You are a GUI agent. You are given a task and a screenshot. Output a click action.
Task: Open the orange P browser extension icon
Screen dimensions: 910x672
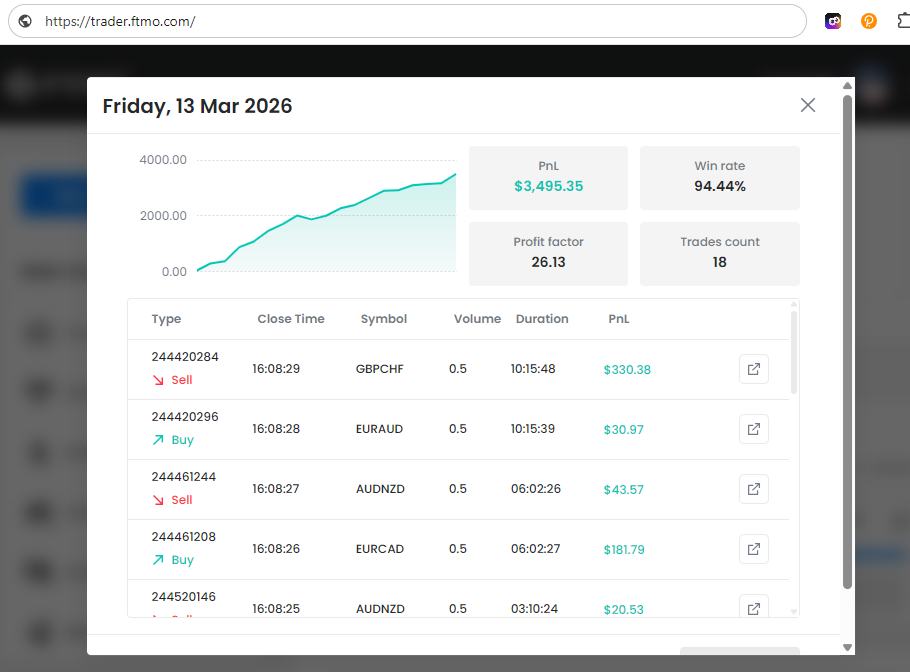point(868,21)
